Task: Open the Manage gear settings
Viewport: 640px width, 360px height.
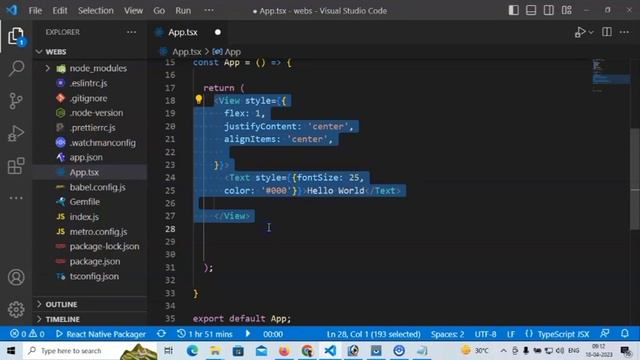Action: (16, 309)
